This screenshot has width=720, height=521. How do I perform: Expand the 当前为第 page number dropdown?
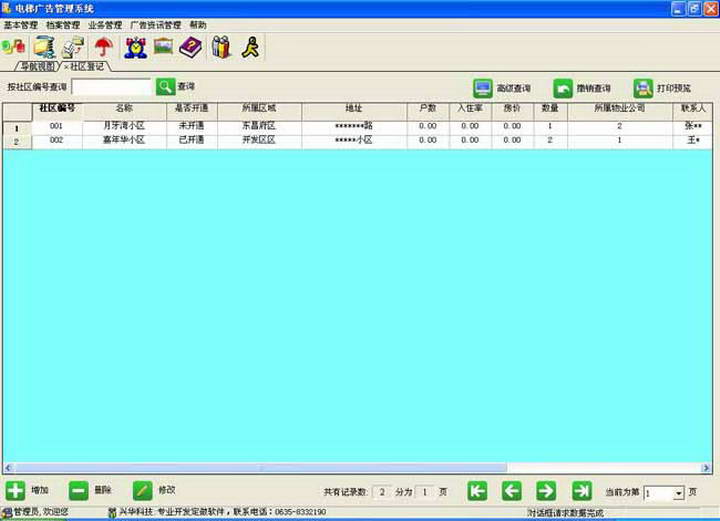coord(679,493)
